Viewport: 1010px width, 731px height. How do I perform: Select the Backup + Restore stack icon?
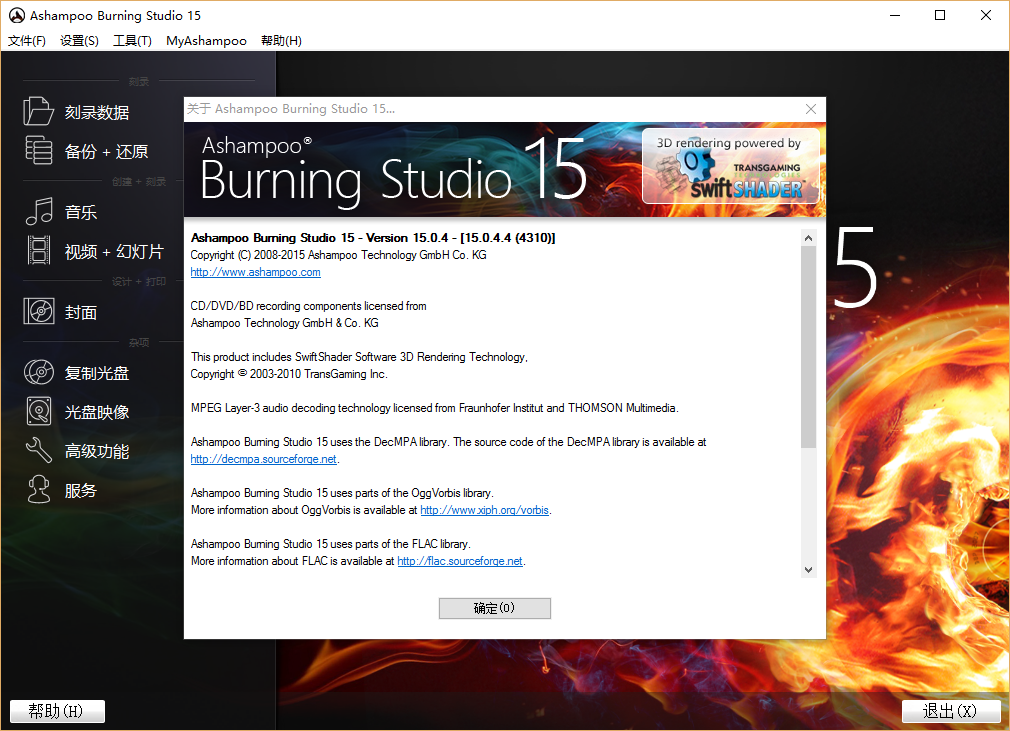[x=38, y=151]
